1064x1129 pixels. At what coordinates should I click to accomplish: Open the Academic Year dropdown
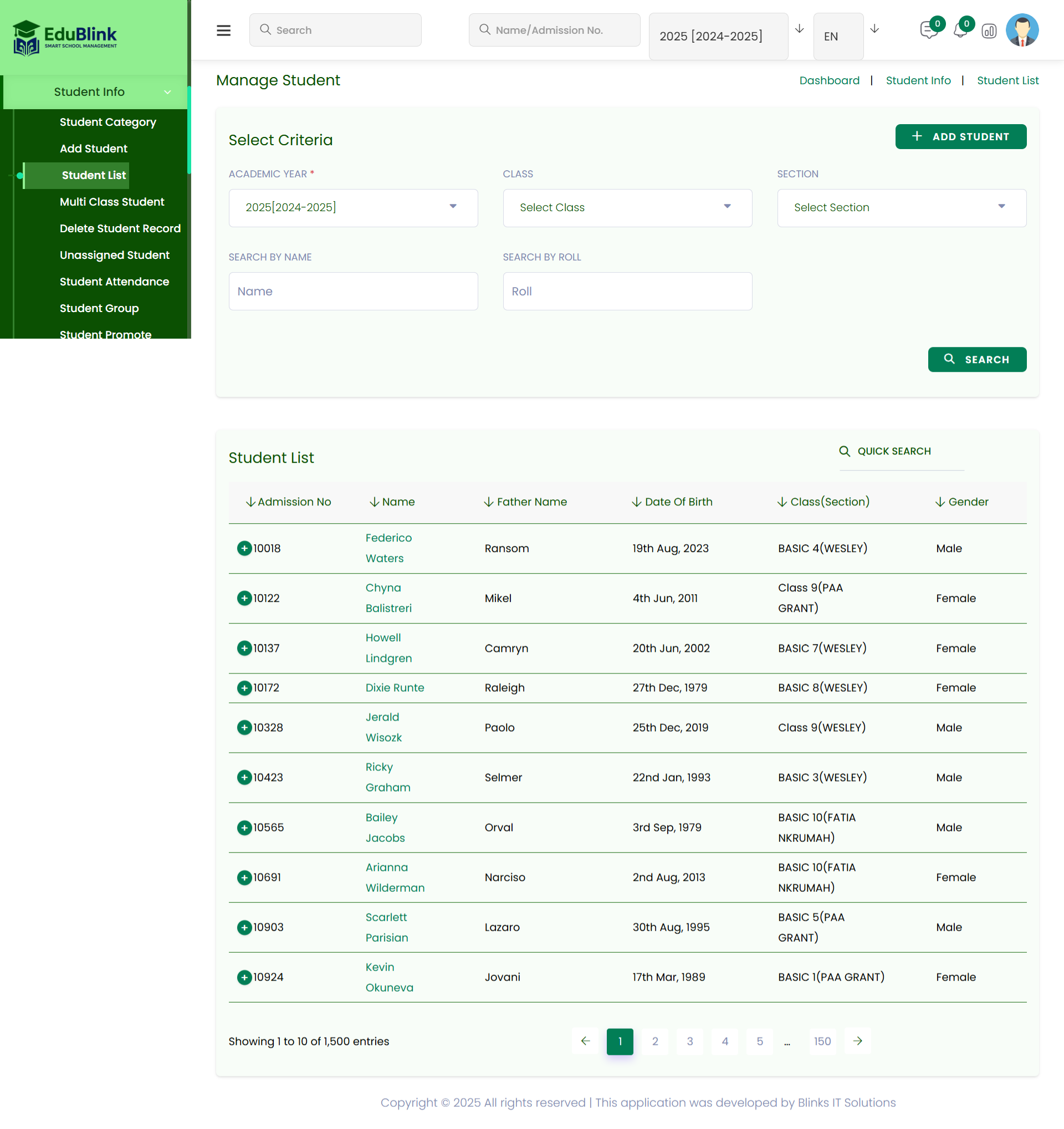[352, 207]
